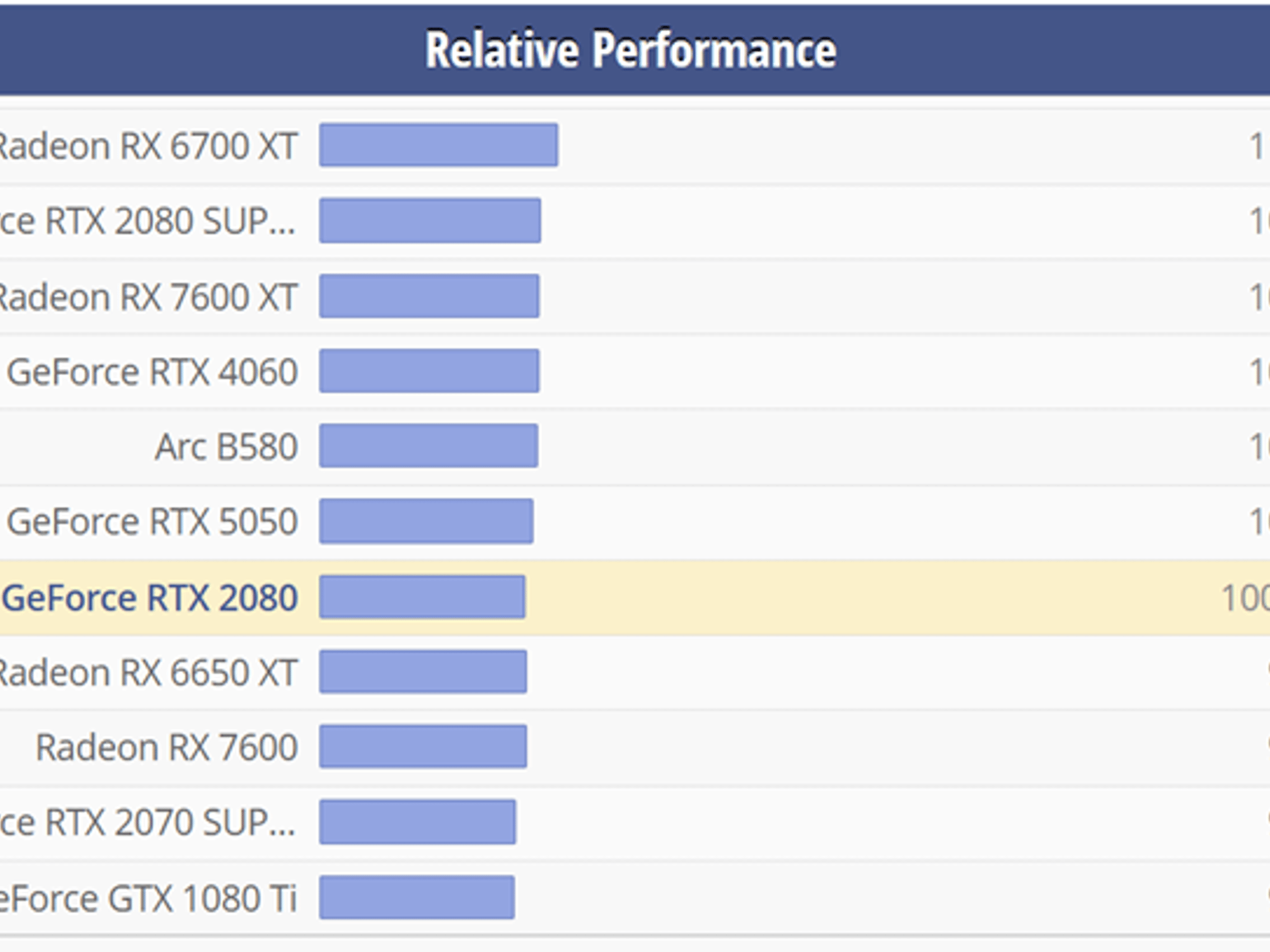
Task: Click the GeForce RTX 2070 SUPER label
Action: 148,823
